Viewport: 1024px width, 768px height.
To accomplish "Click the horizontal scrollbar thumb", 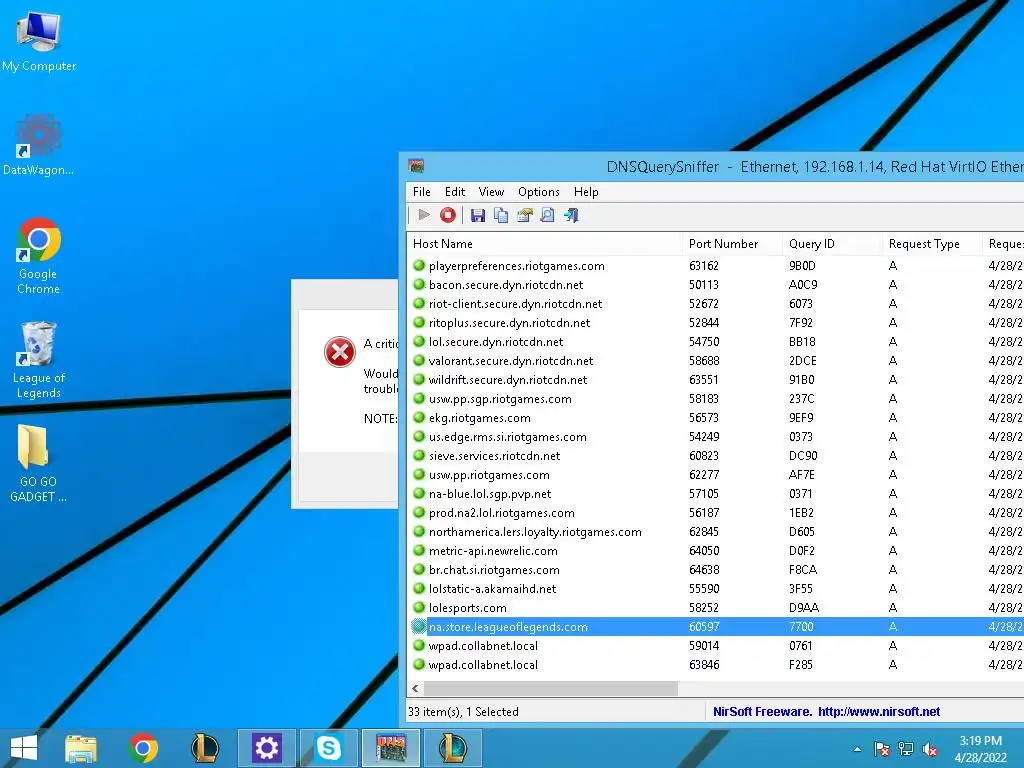I will (x=551, y=688).
